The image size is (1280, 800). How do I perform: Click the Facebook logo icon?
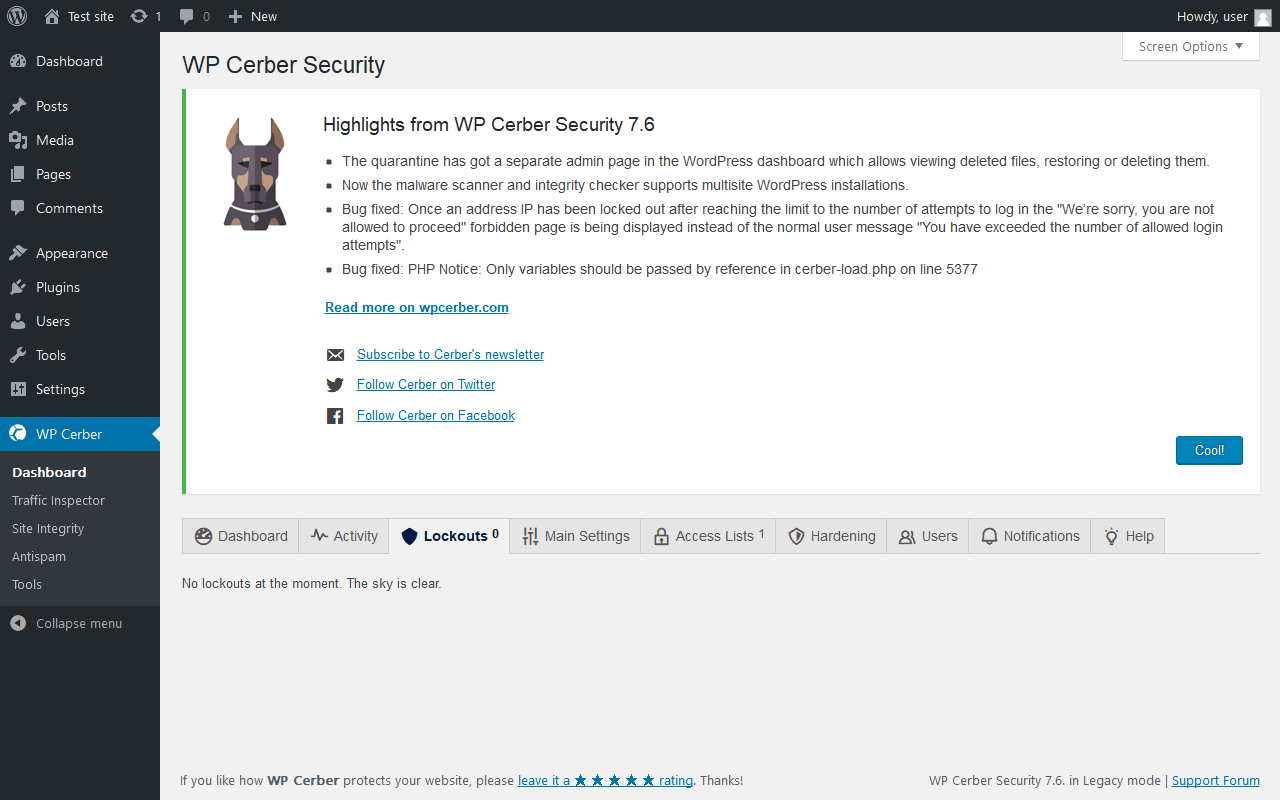pos(335,416)
